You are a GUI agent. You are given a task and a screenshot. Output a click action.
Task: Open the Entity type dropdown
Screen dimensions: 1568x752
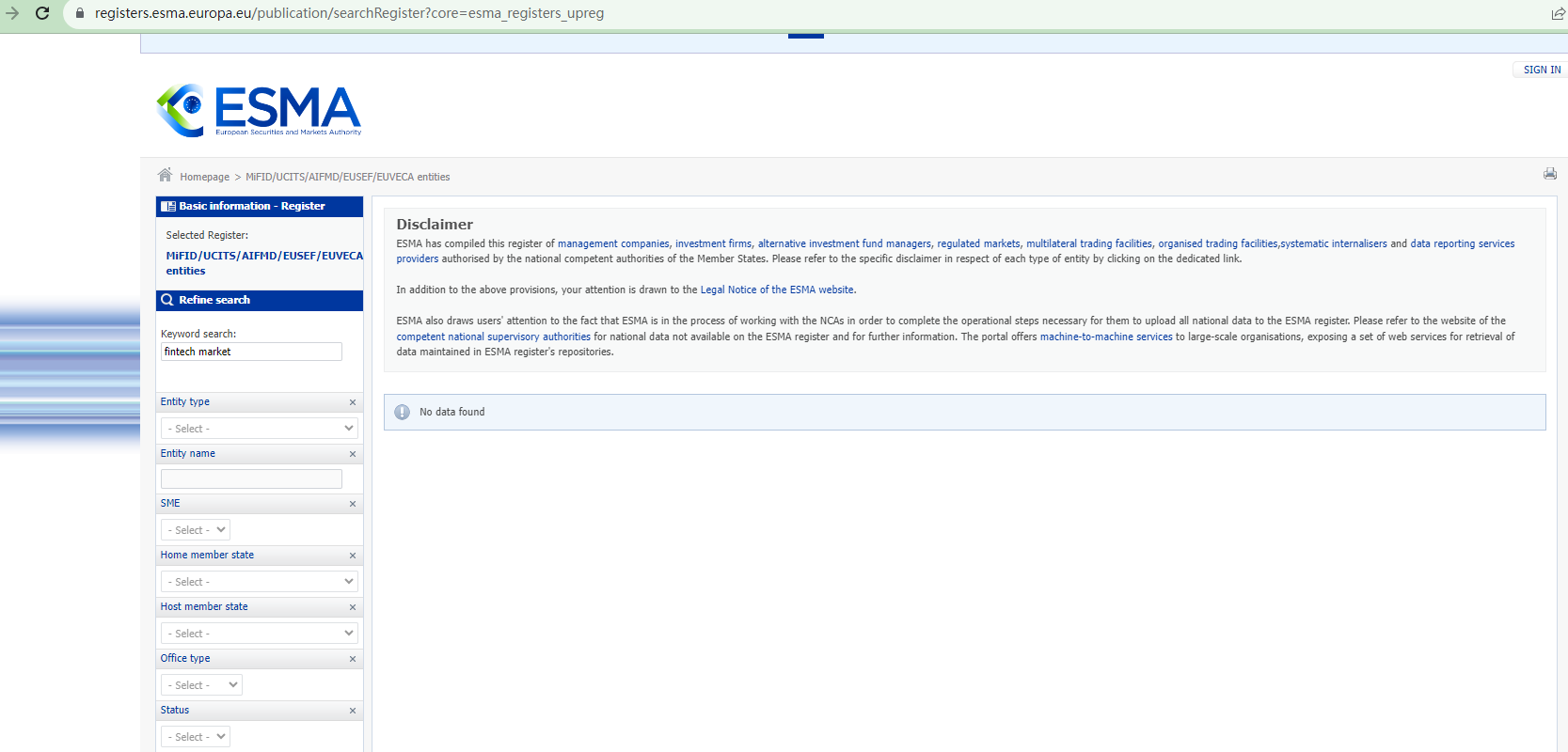coord(260,428)
